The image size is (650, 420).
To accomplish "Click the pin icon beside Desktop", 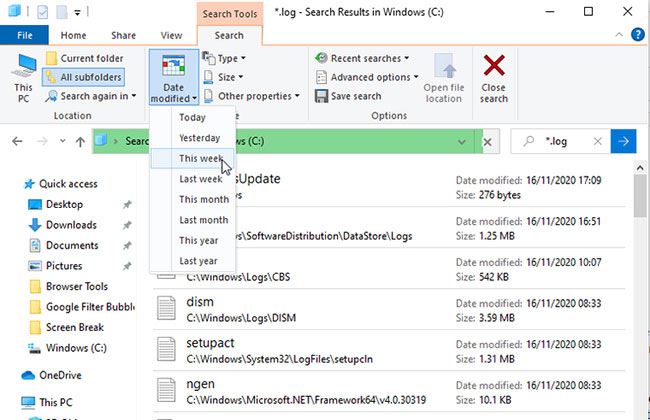I will click(127, 204).
